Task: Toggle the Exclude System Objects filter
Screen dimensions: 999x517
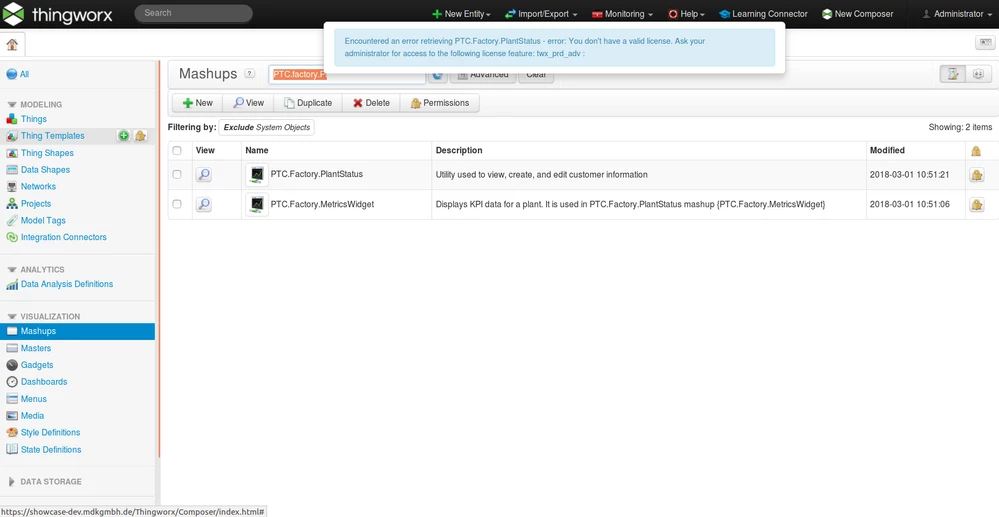Action: click(266, 127)
